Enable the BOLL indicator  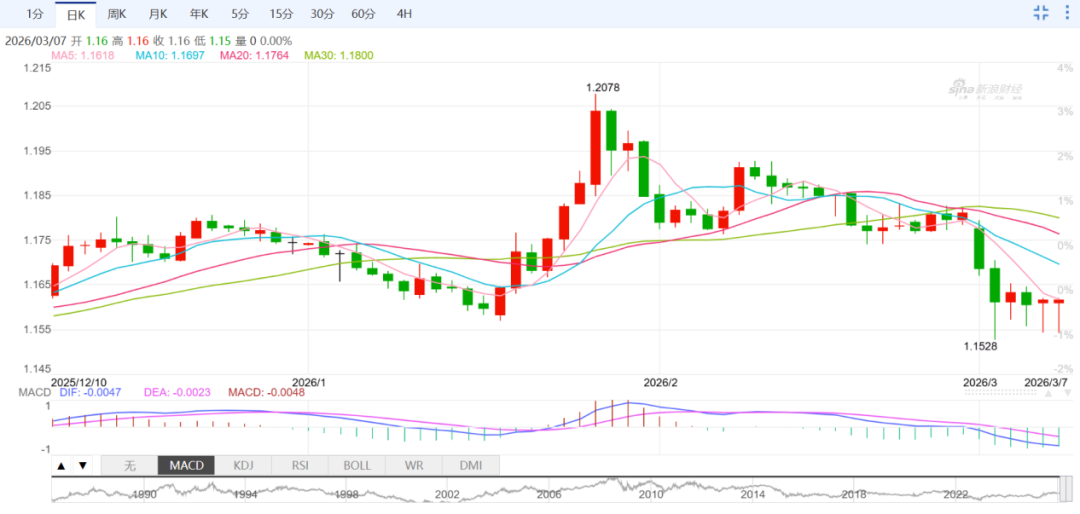pos(356,465)
